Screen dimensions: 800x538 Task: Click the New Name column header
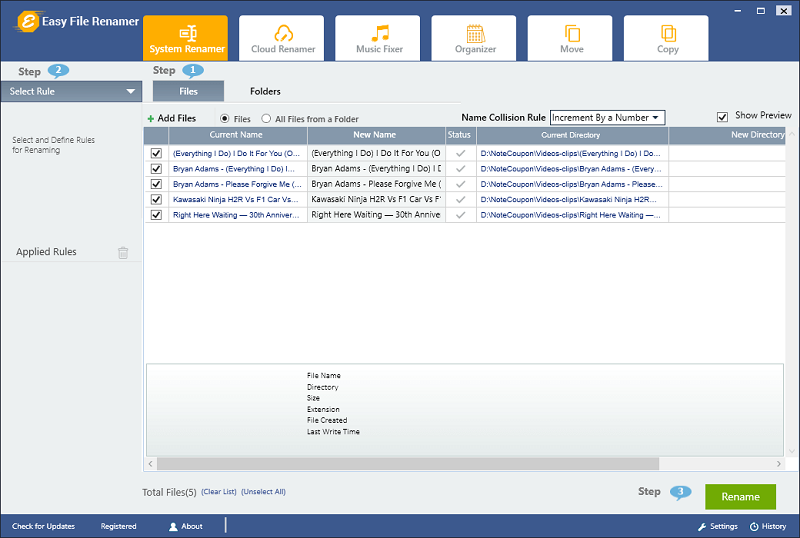coord(376,135)
